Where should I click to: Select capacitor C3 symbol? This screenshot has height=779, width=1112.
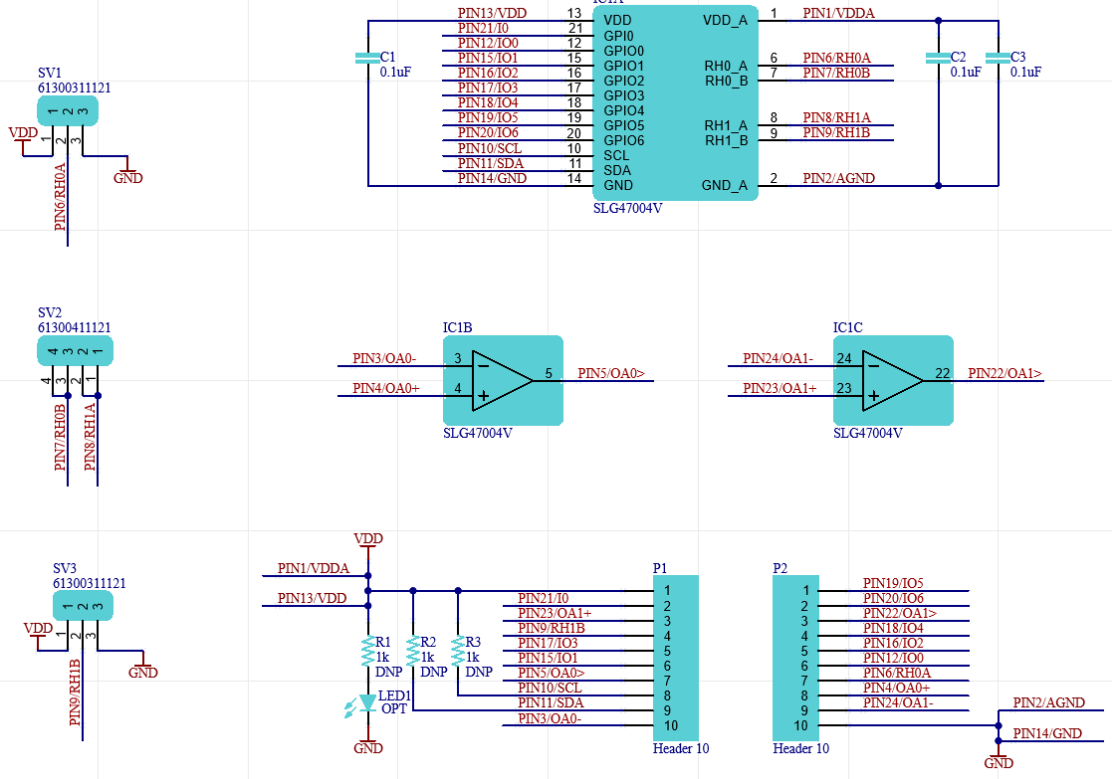[x=998, y=60]
